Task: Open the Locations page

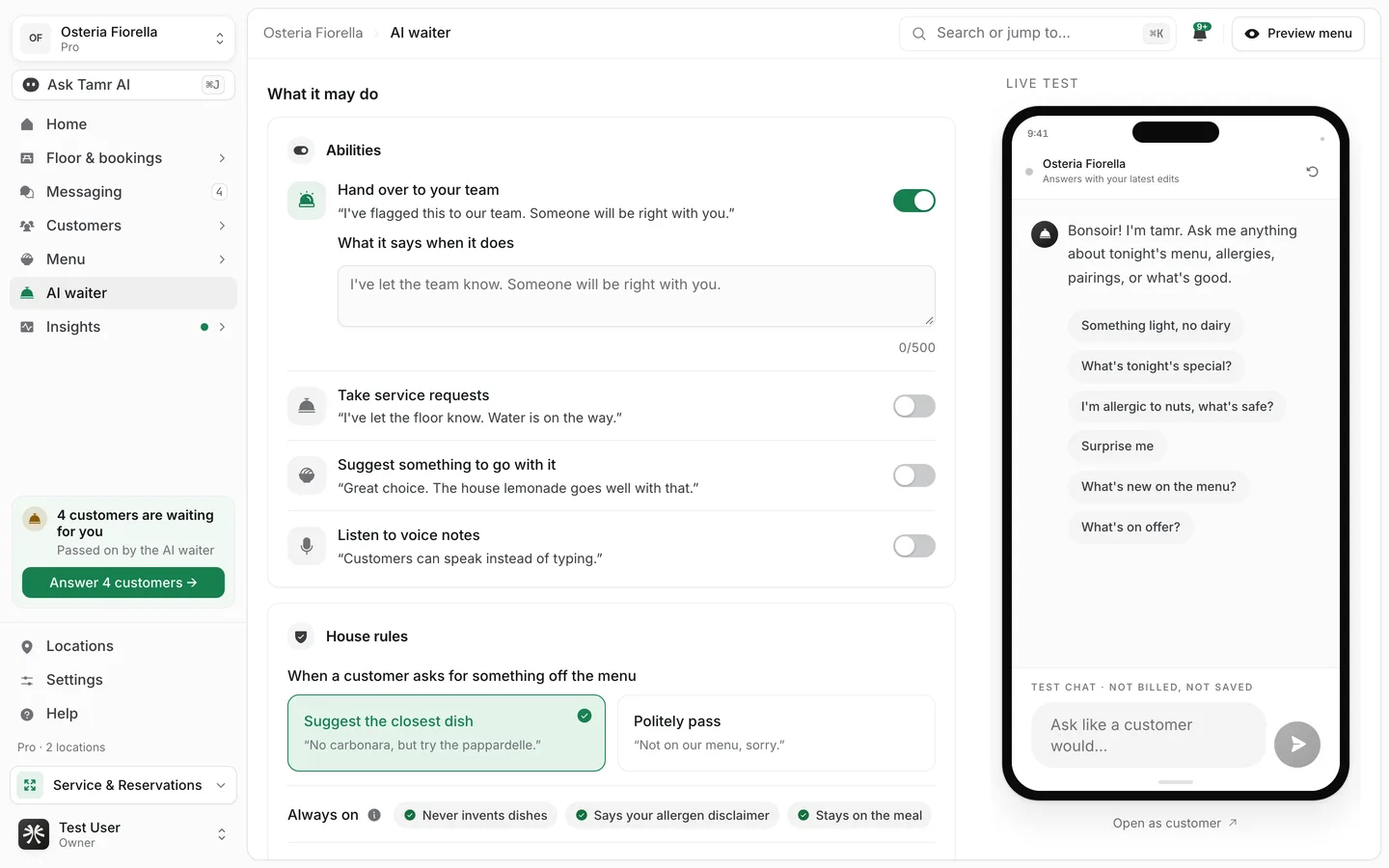Action: [123, 646]
